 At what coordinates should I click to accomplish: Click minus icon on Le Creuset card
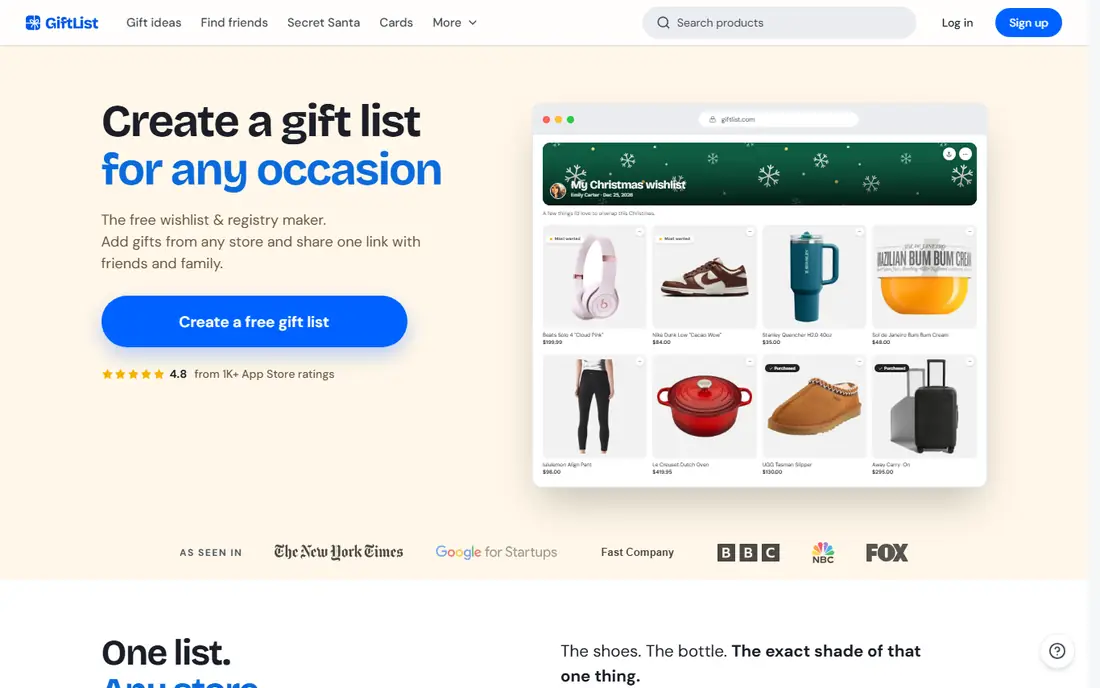[x=749, y=361]
